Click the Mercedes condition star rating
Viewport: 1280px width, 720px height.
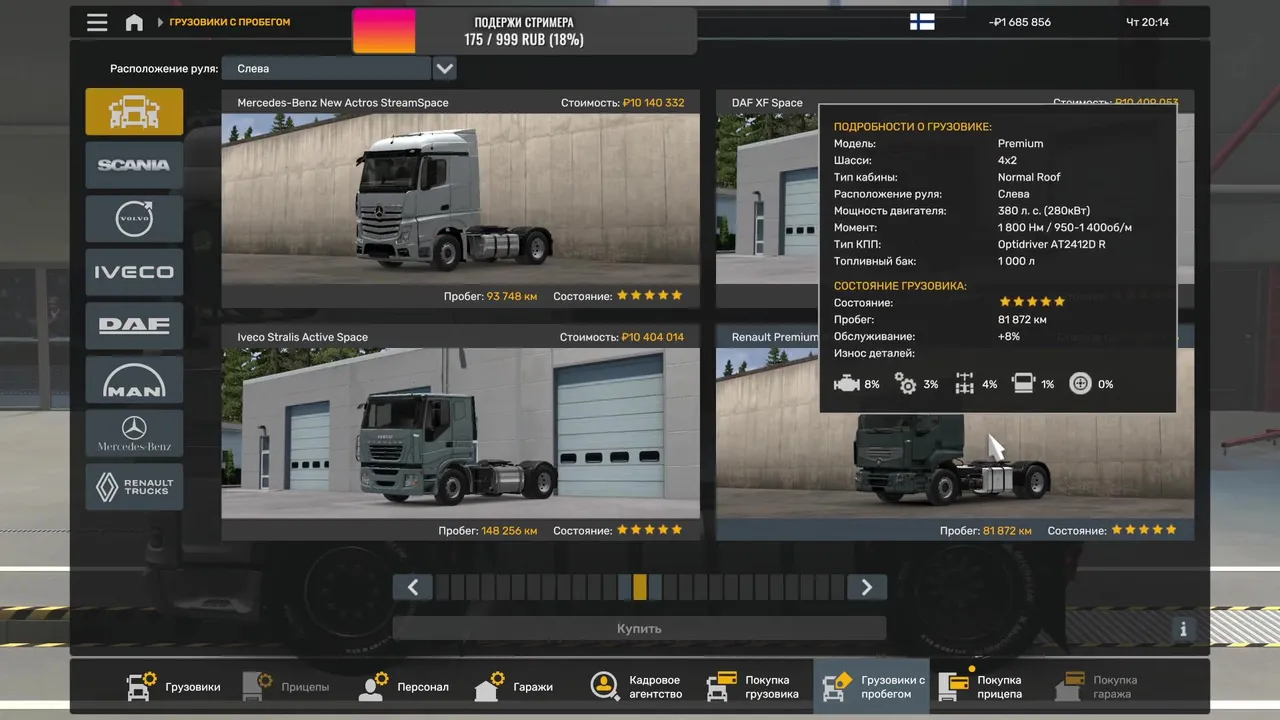click(x=650, y=295)
